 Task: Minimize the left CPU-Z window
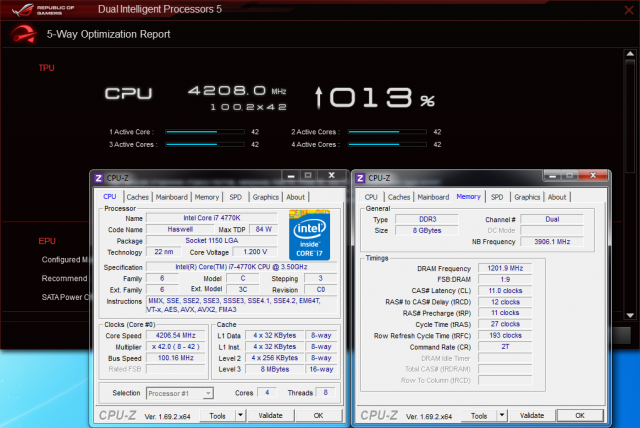coord(291,176)
